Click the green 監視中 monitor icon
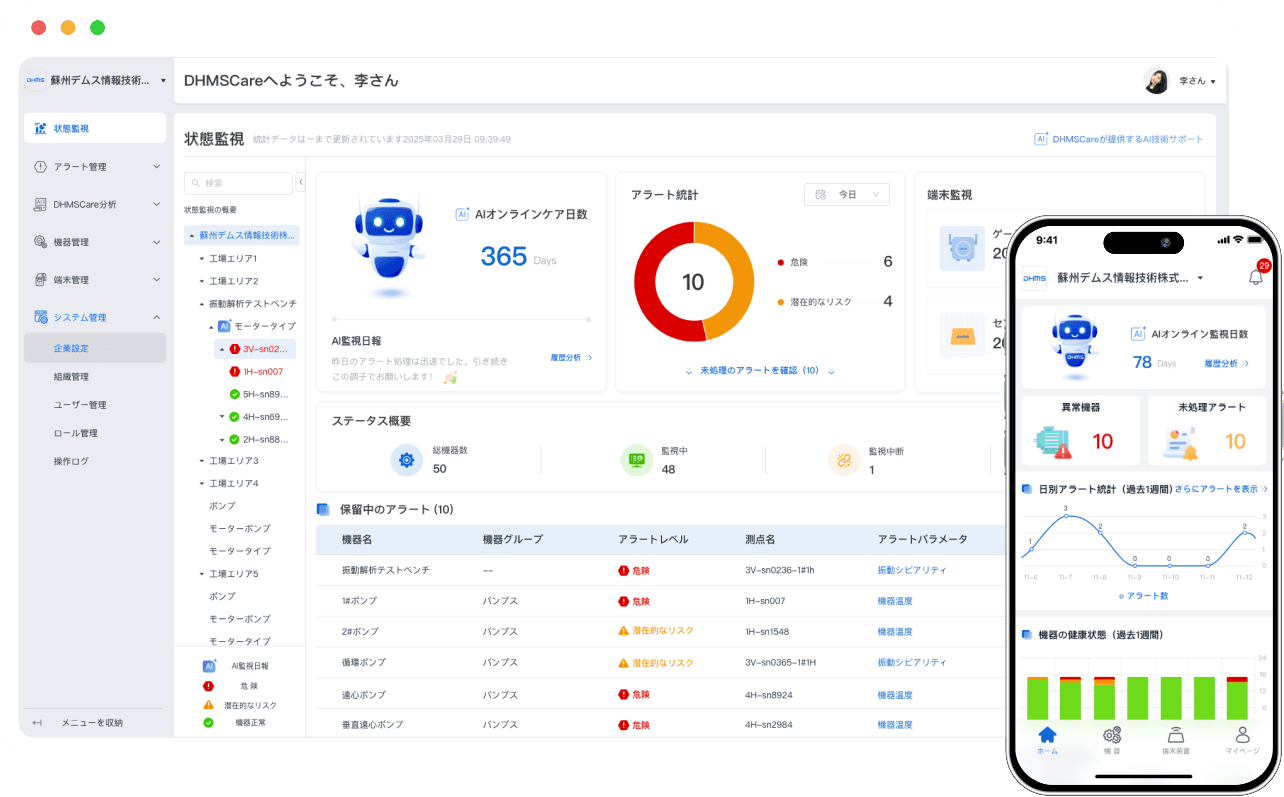This screenshot has height=797, width=1284. pos(636,460)
